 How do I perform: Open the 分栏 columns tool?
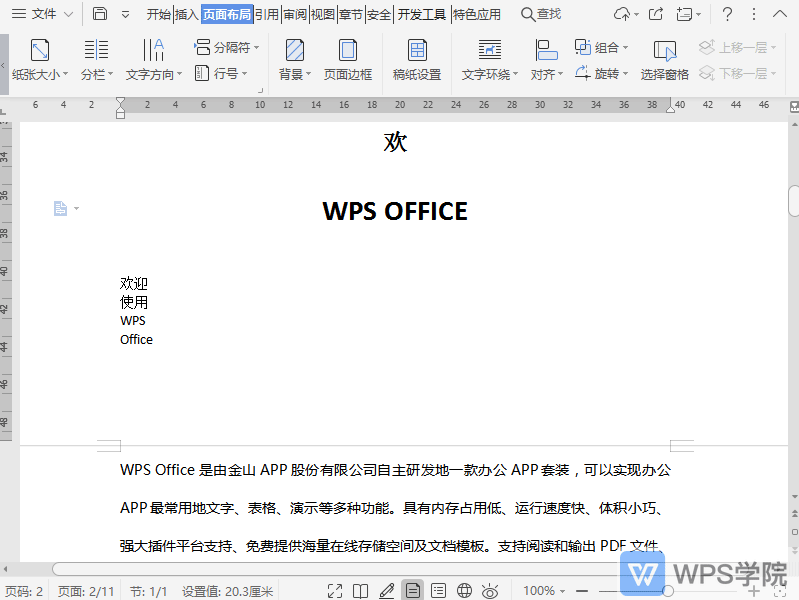96,60
